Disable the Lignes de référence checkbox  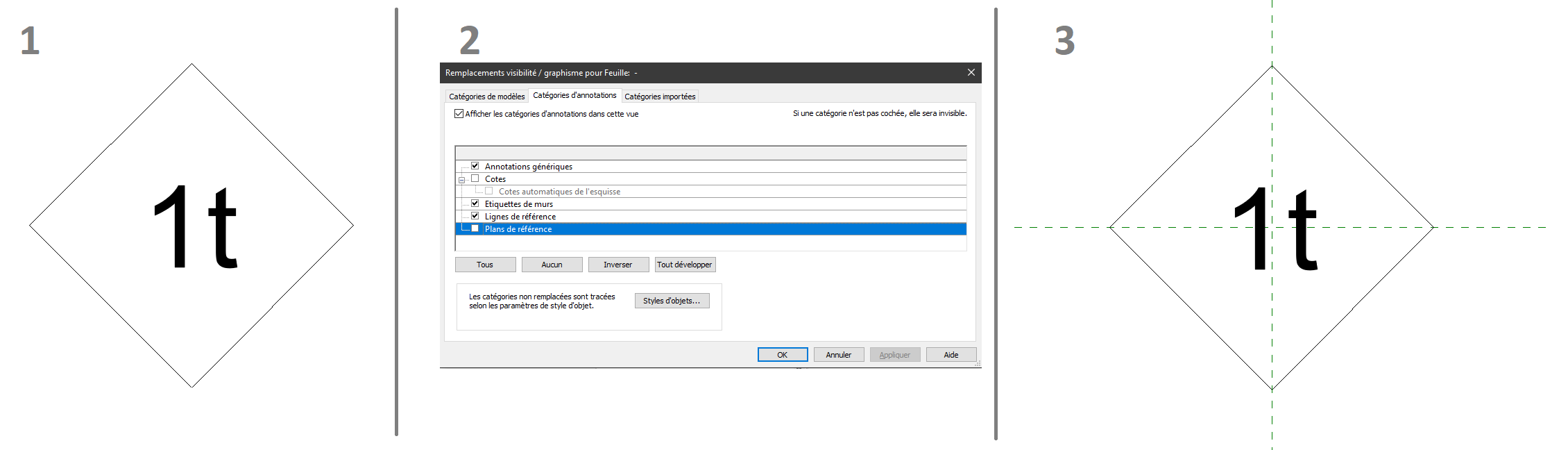[475, 216]
